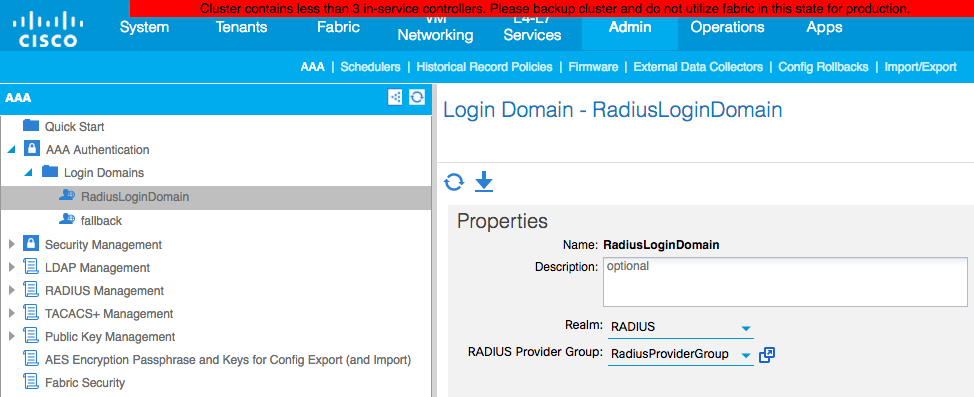Open Config Rollbacks
This screenshot has height=397, width=974.
point(823,66)
